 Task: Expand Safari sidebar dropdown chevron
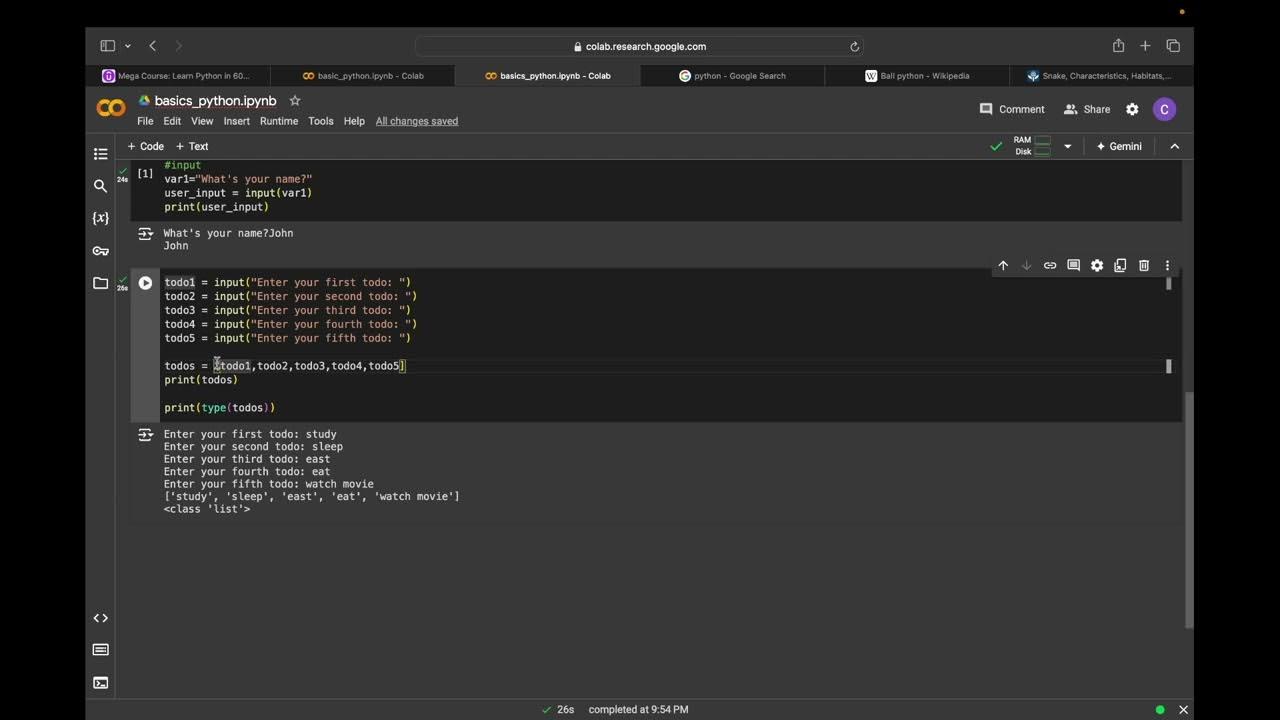127,46
